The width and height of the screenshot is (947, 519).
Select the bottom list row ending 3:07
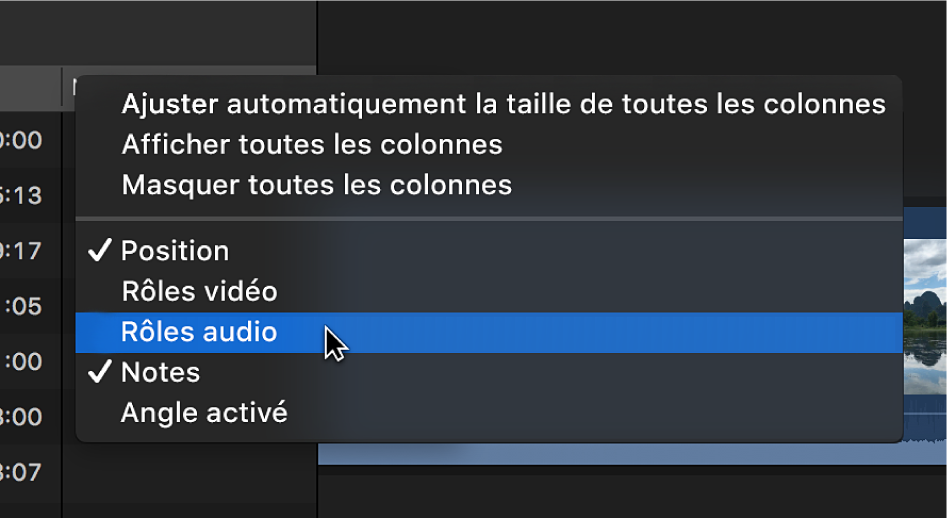point(25,471)
